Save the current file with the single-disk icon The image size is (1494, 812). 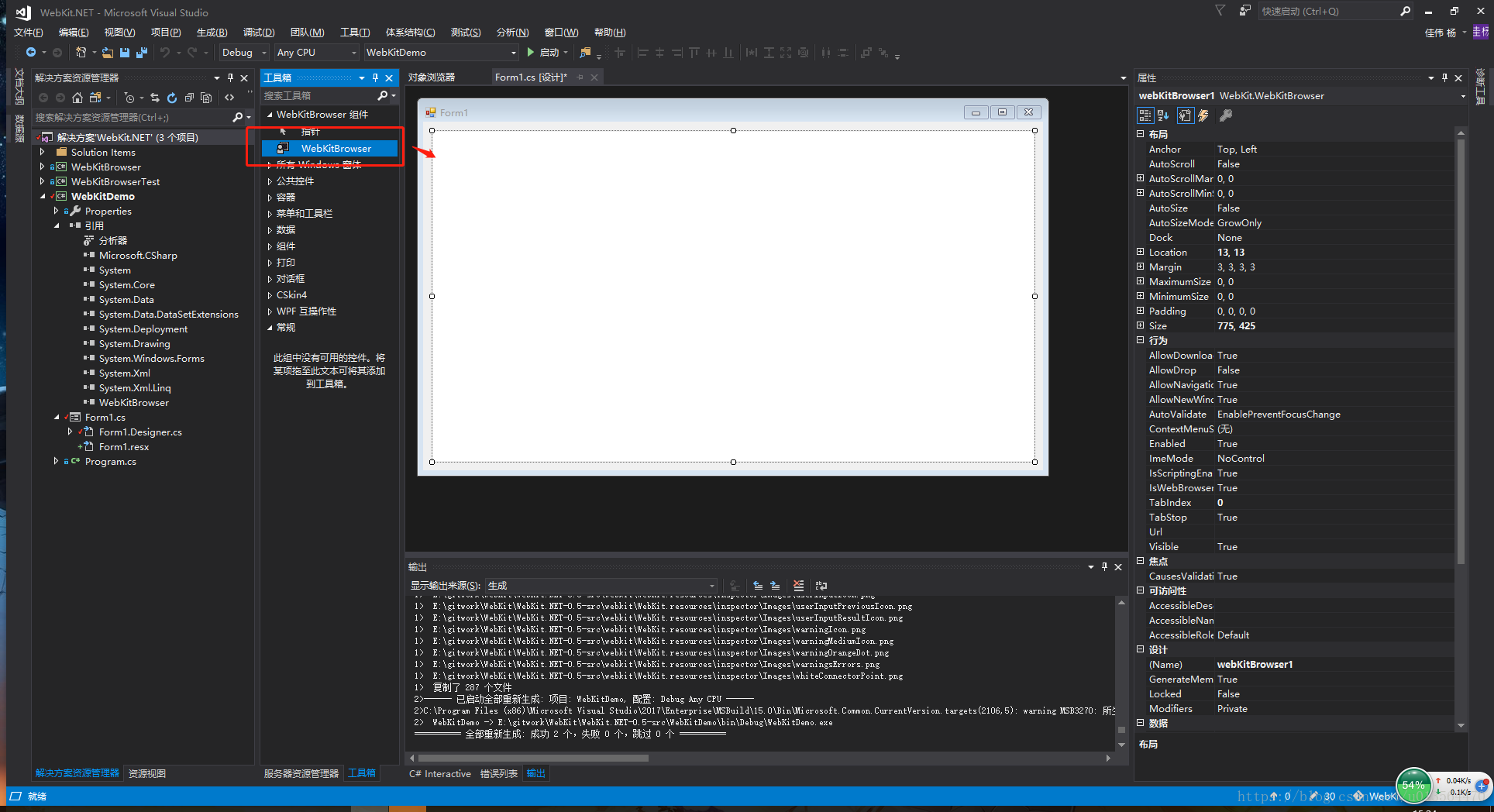pos(125,53)
